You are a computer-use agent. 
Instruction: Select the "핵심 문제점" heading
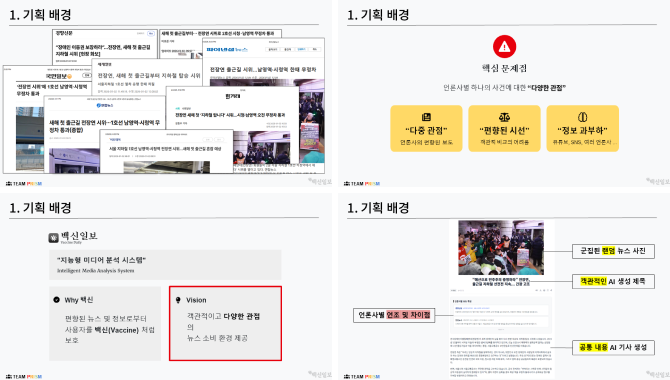tap(504, 68)
